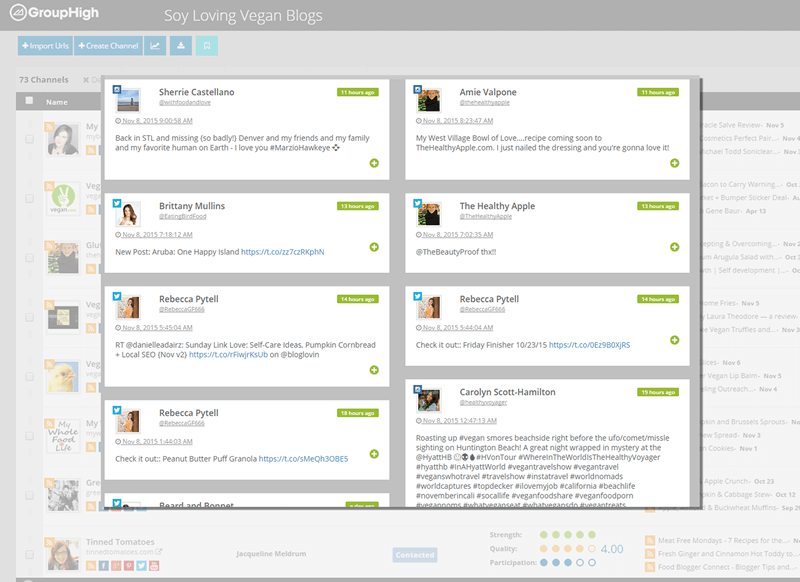Image resolution: width=800 pixels, height=582 pixels.
Task: Click Pinterest icon on Tinned Tomatoes row
Action: click(x=127, y=566)
